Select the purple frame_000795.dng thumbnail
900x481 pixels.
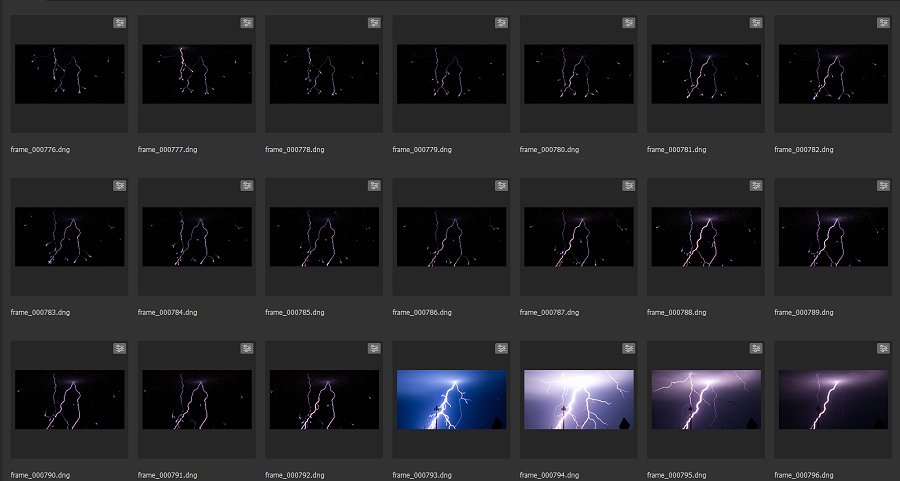(707, 399)
